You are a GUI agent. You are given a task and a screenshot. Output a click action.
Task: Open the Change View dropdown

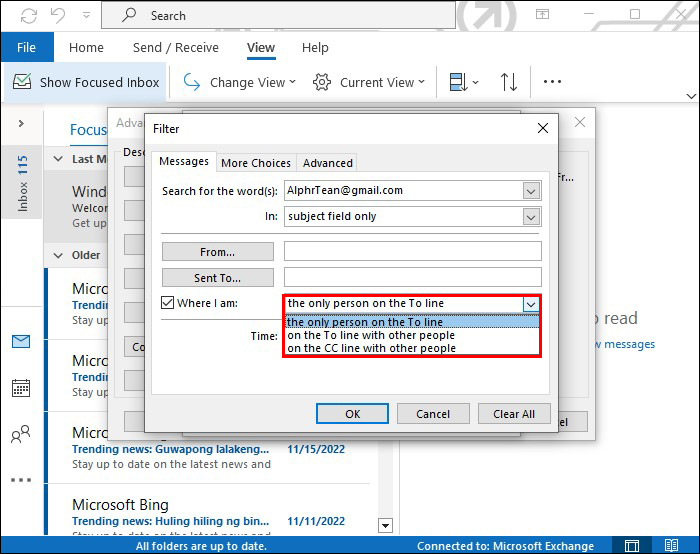click(240, 83)
